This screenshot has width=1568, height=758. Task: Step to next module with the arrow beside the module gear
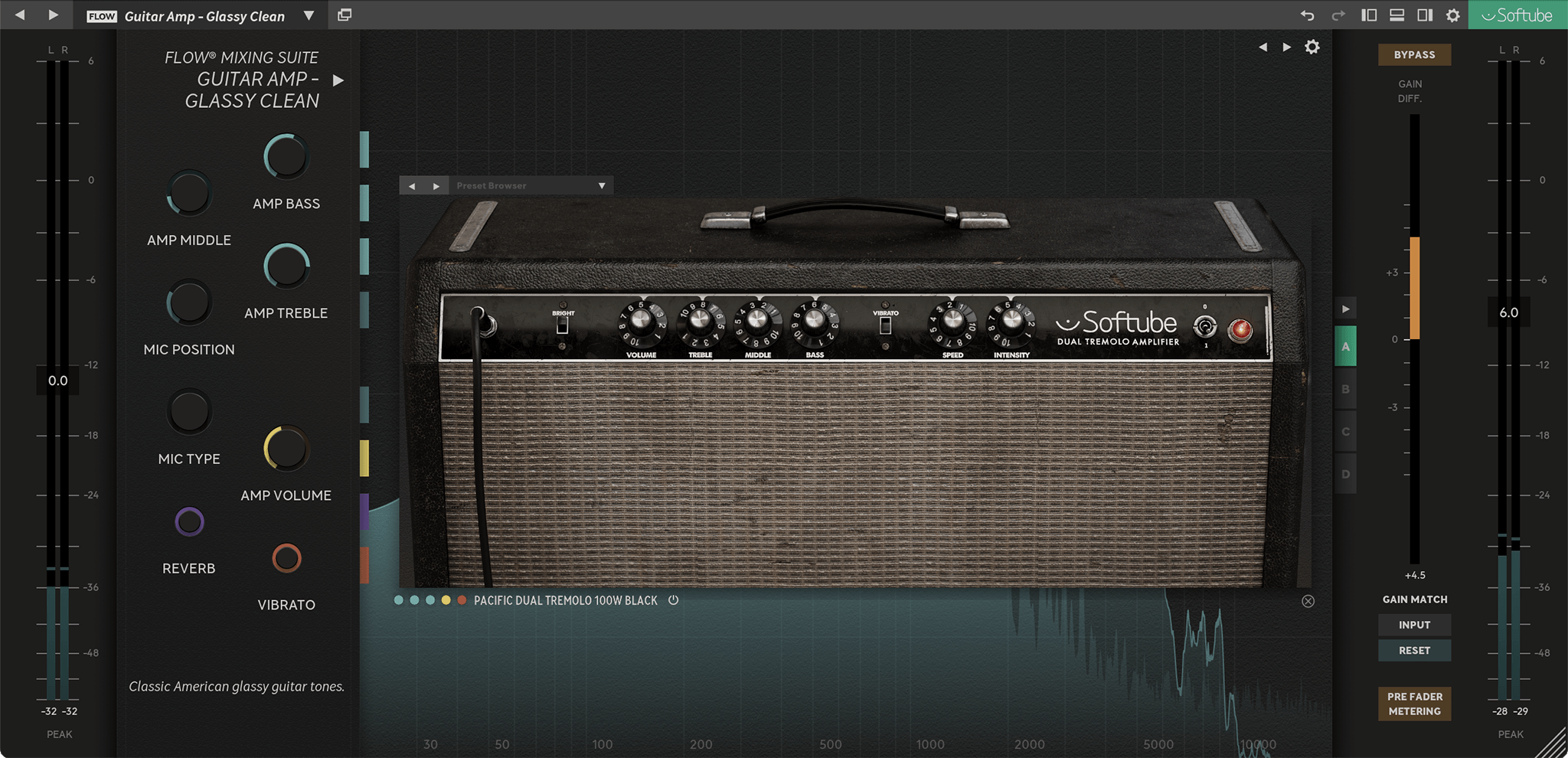click(x=1287, y=47)
